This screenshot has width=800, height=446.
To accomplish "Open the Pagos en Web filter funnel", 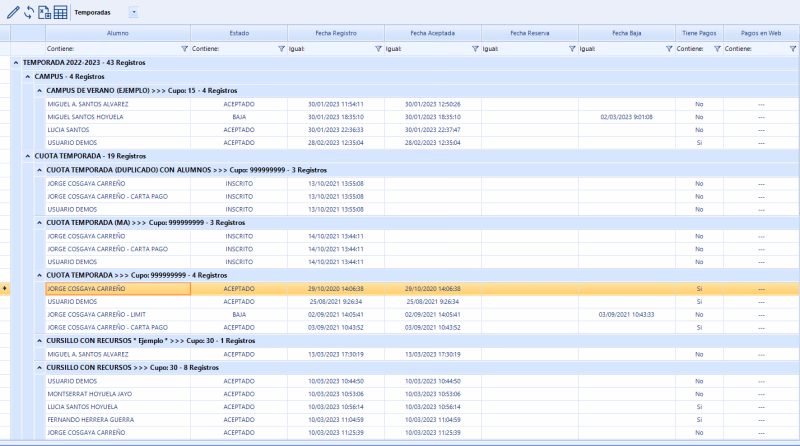I will click(x=792, y=48).
